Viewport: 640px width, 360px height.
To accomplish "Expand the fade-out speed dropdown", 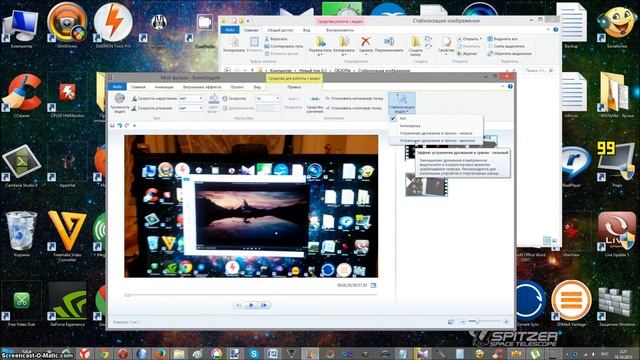I will 200,108.
